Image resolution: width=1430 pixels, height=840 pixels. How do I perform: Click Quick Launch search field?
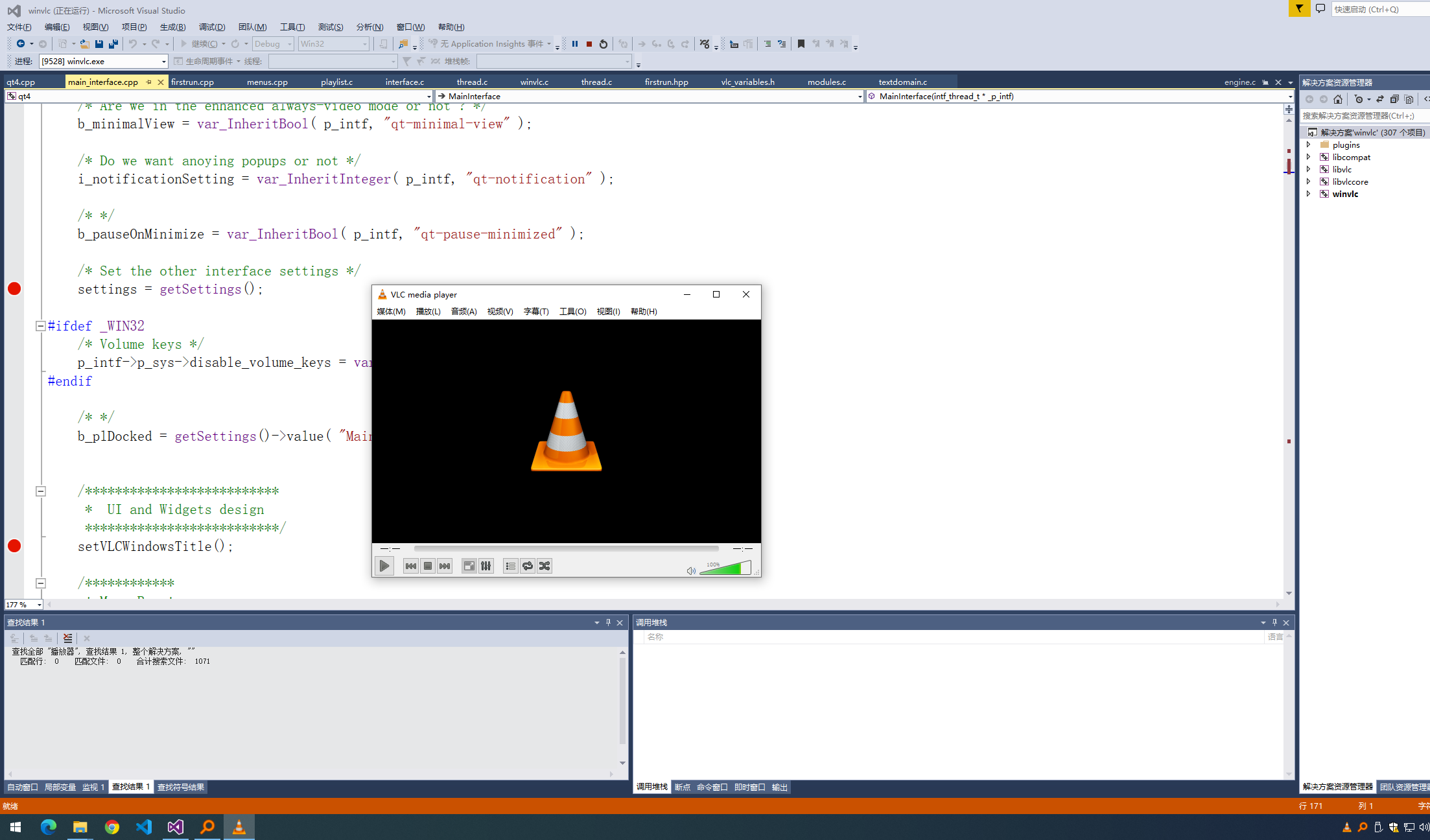(1380, 9)
